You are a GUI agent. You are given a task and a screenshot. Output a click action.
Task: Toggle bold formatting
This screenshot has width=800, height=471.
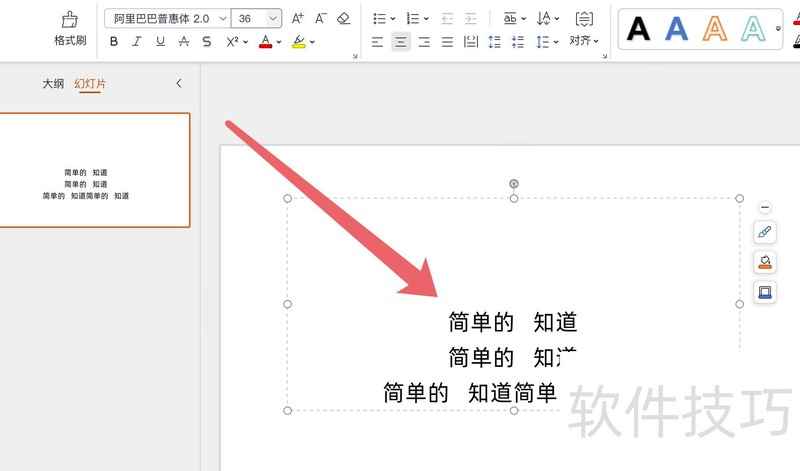pyautogui.click(x=114, y=41)
